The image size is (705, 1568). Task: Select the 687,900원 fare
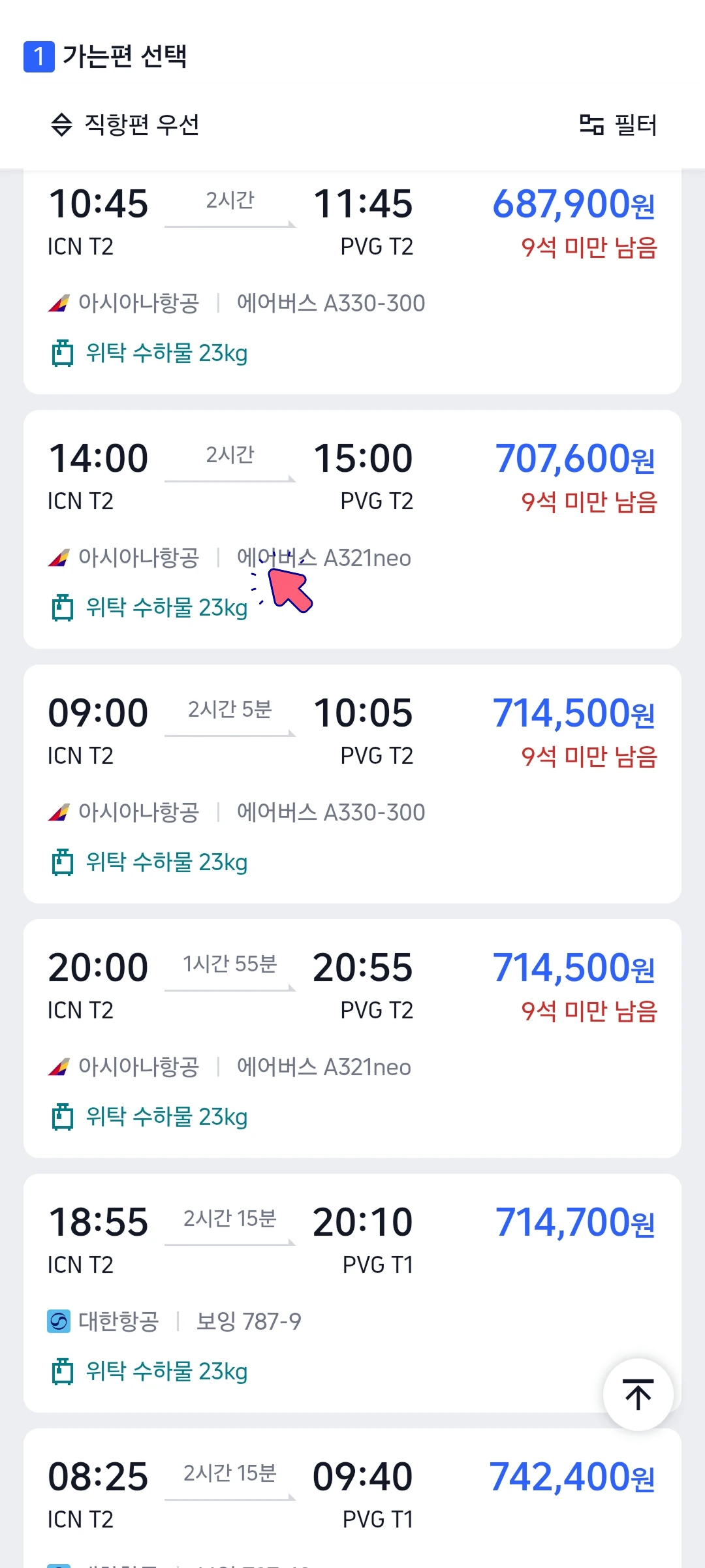click(574, 204)
